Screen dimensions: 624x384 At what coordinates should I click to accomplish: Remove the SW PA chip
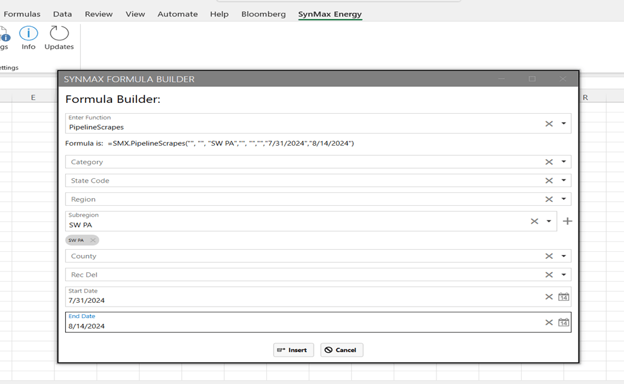(x=93, y=240)
